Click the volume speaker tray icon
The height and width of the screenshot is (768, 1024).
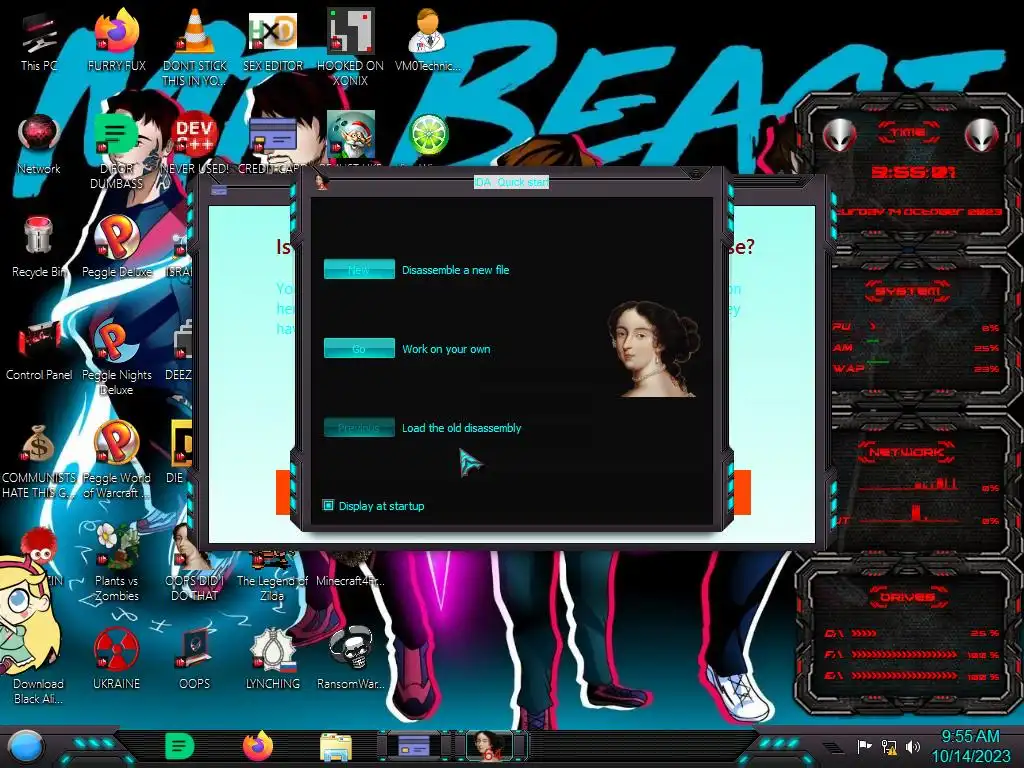click(913, 746)
